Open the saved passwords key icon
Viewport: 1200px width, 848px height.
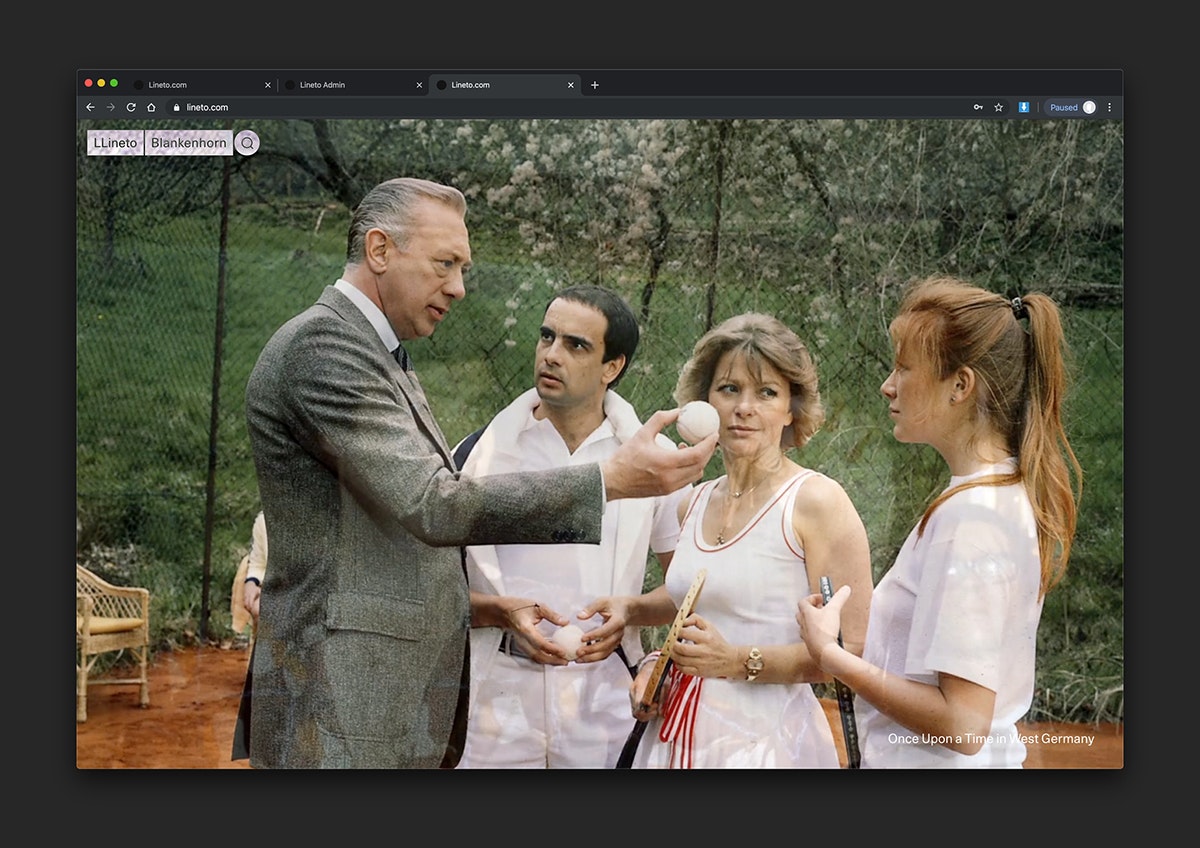(x=977, y=107)
